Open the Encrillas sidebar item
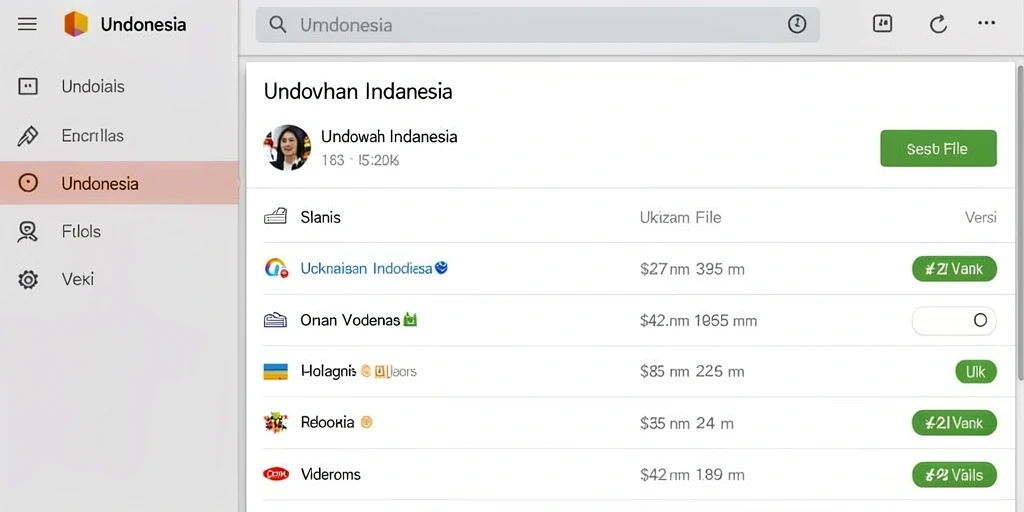The height and width of the screenshot is (512, 1024). pyautogui.click(x=120, y=135)
